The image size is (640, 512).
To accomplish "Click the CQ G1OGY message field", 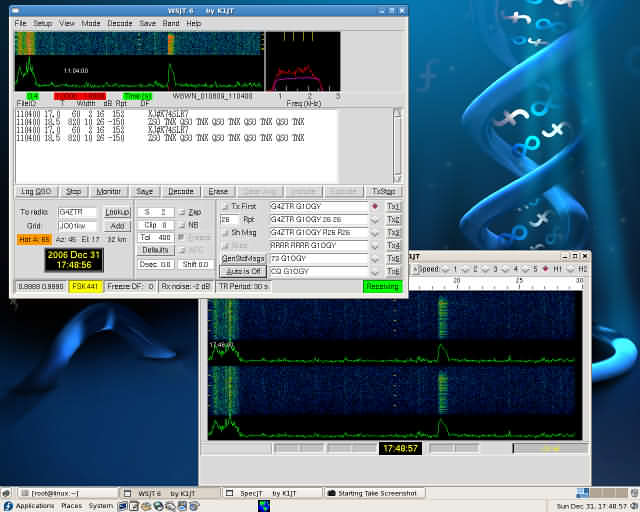I will coord(318,271).
